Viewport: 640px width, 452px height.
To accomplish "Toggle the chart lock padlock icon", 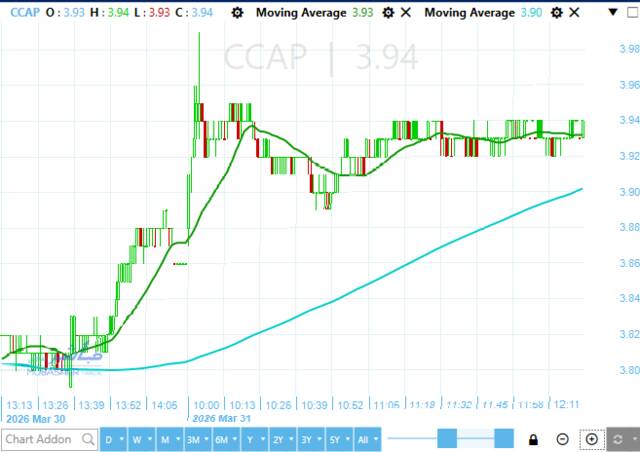I will (534, 439).
